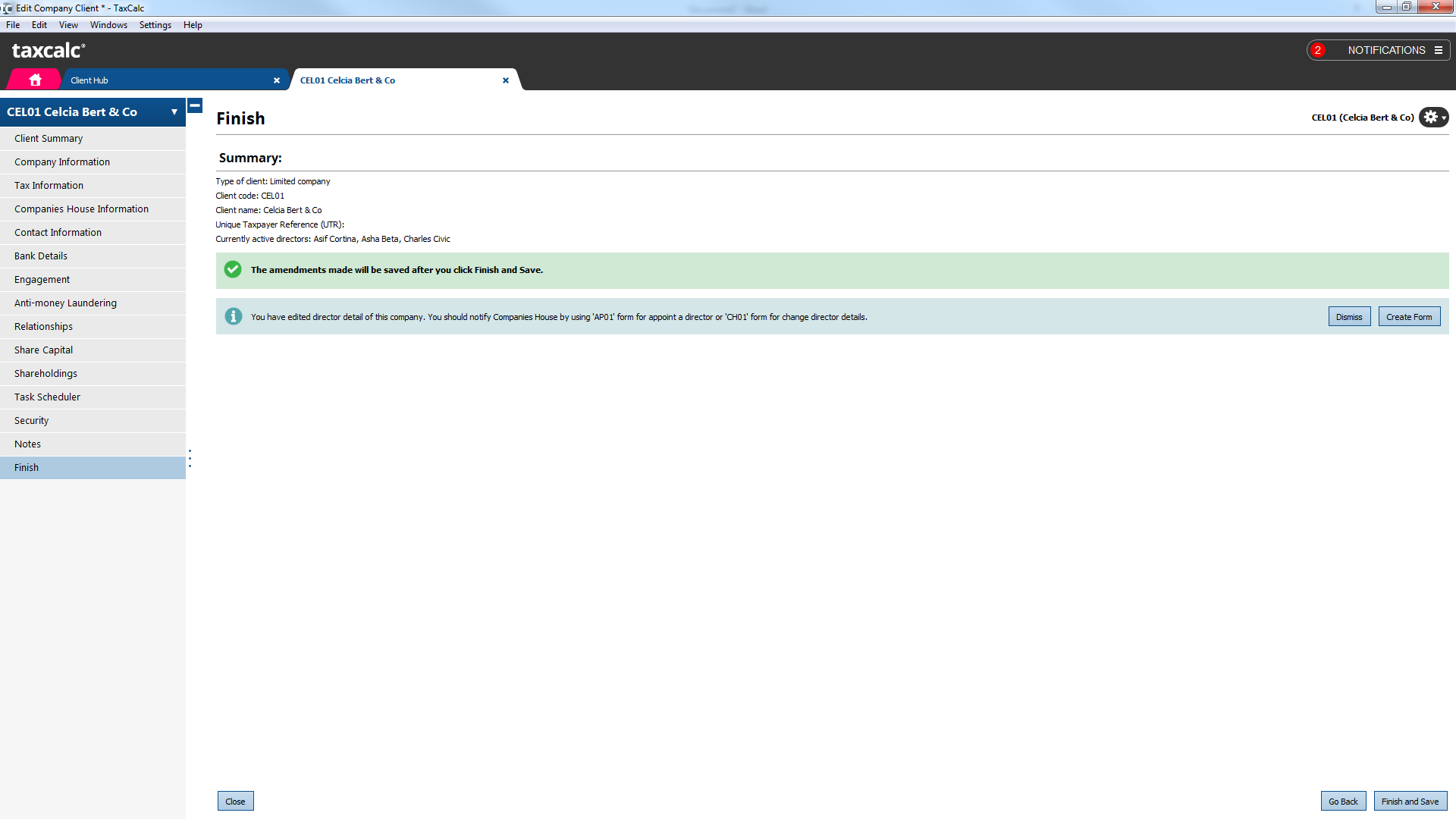
Task: Click the green checkmark icon
Action: click(233, 269)
